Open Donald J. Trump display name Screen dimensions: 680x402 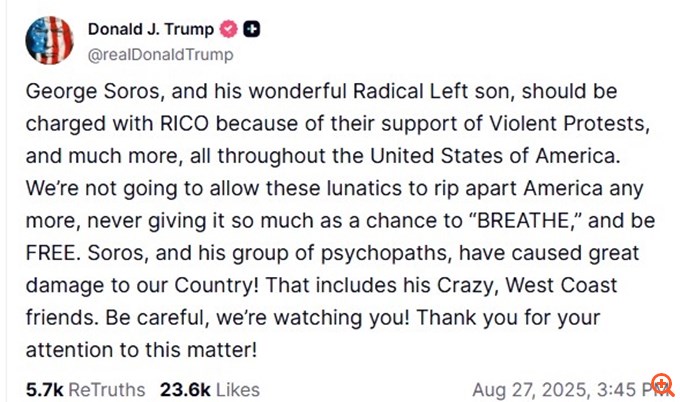pyautogui.click(x=151, y=29)
